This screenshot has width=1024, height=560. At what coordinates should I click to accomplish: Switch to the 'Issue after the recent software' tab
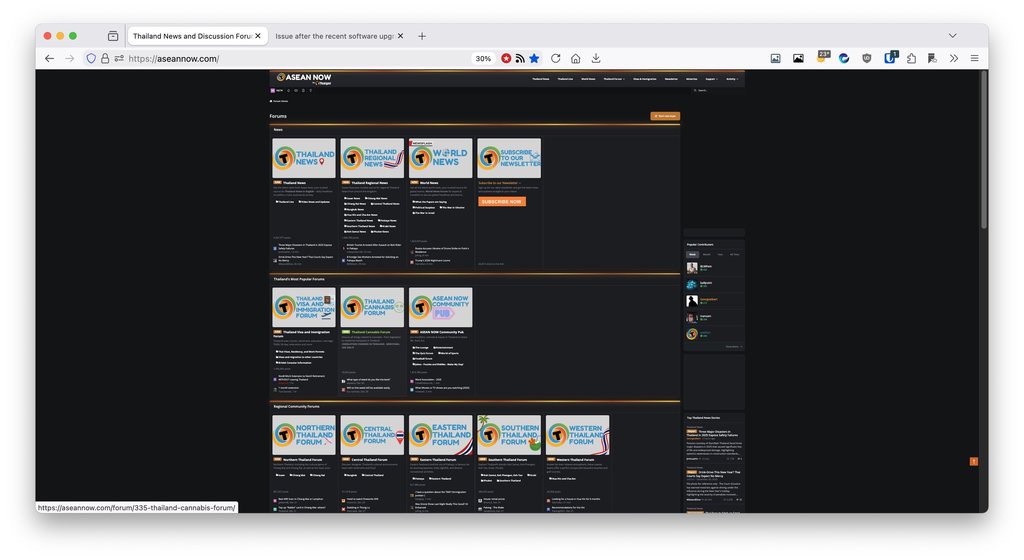[x=334, y=36]
